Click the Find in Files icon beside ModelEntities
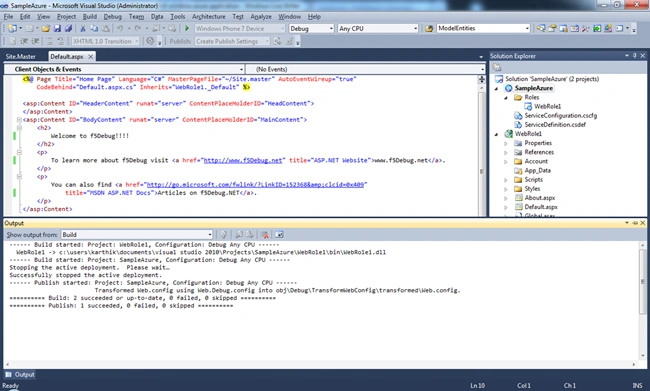The width and height of the screenshot is (650, 391). [429, 28]
